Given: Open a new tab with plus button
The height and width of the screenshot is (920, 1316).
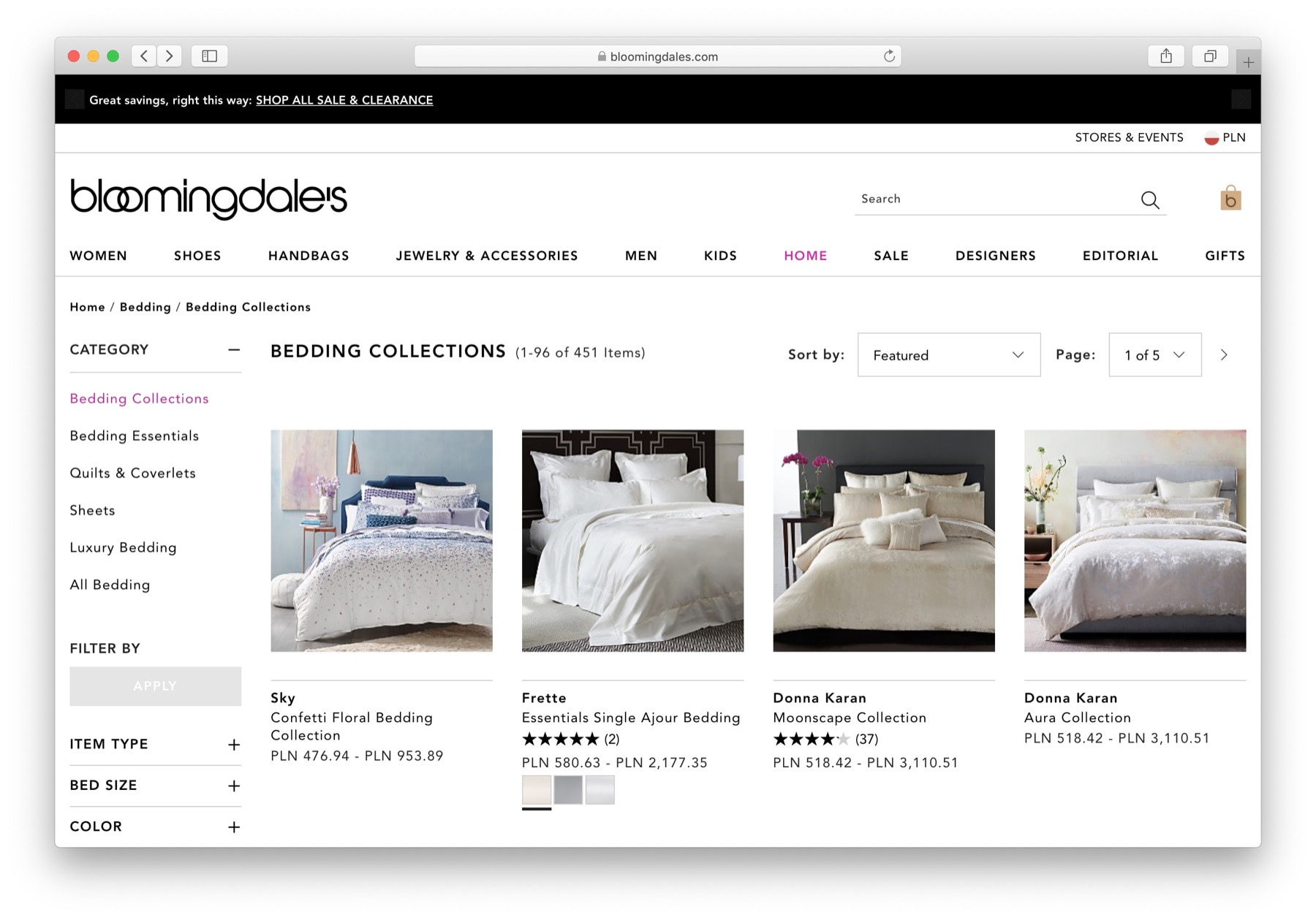Looking at the screenshot, I should coord(1248,62).
